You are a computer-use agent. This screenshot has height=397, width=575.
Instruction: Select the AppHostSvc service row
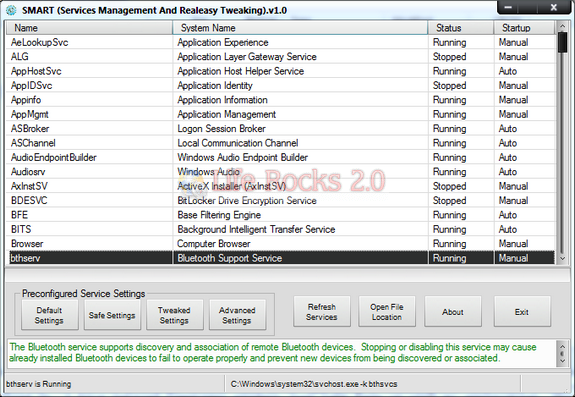click(x=281, y=71)
